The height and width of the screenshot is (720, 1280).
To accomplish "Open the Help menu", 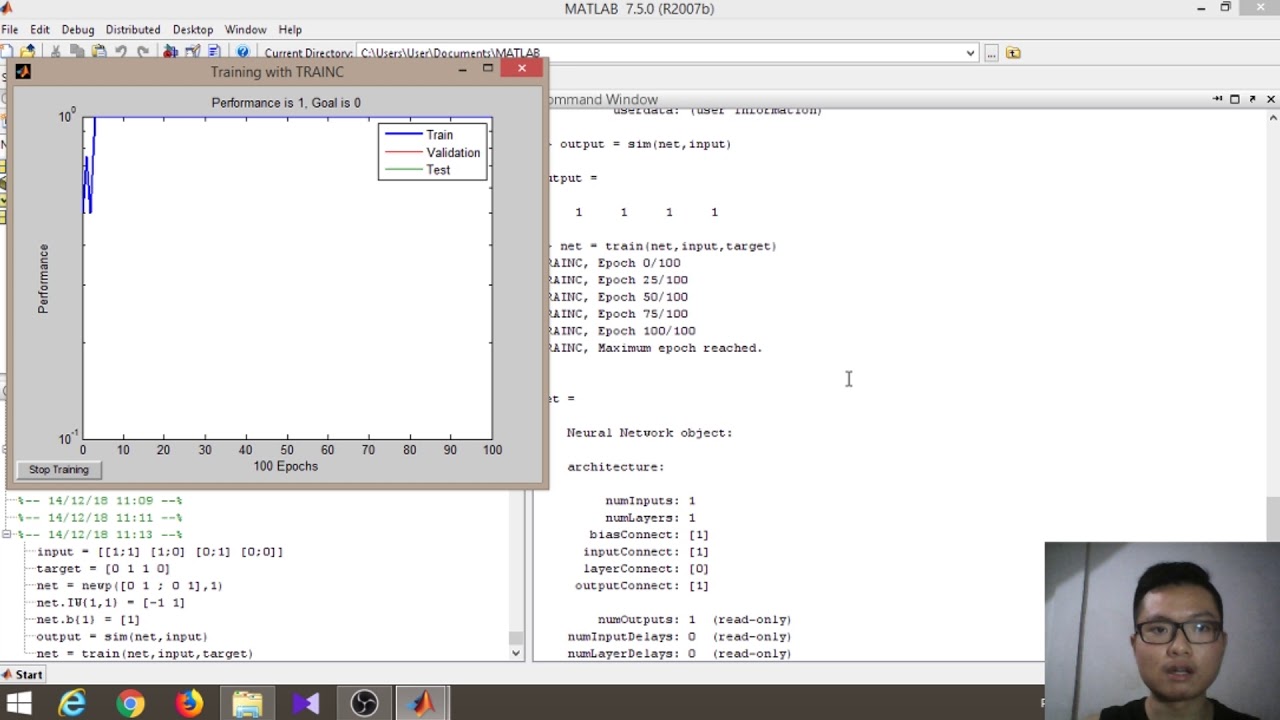I will click(290, 30).
